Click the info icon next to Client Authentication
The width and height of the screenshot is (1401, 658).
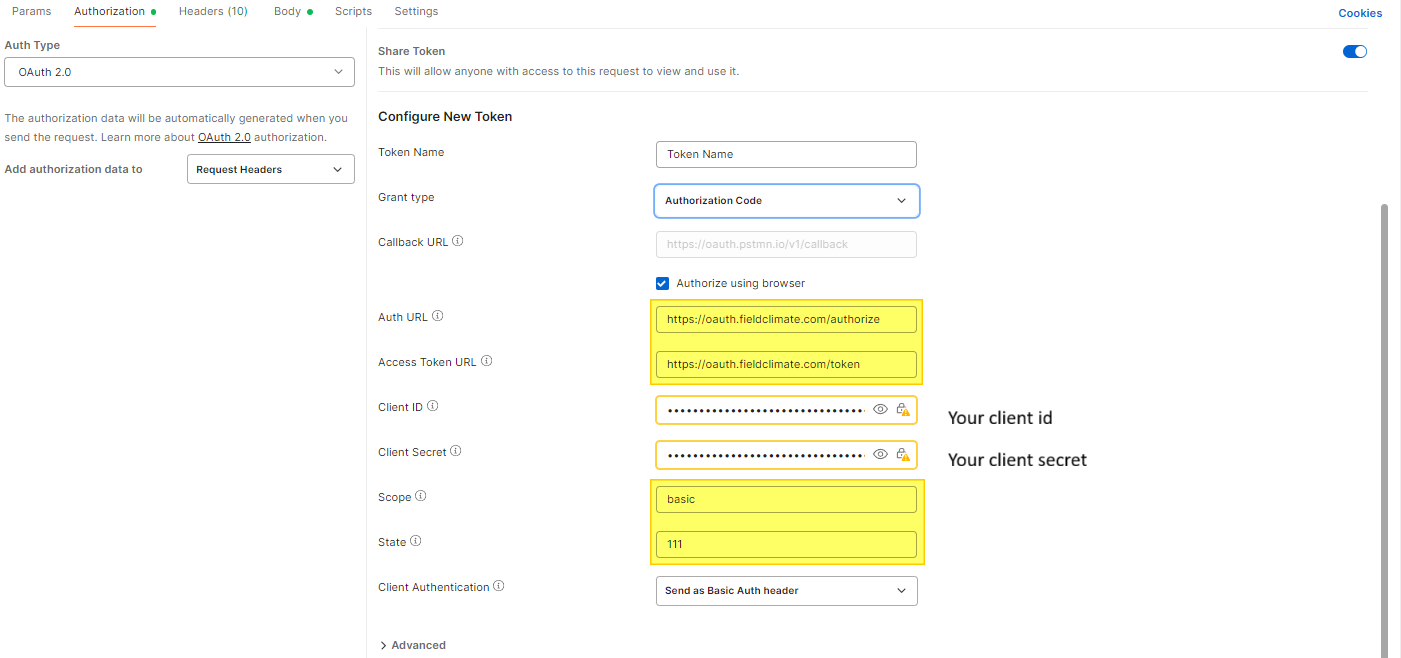(499, 587)
